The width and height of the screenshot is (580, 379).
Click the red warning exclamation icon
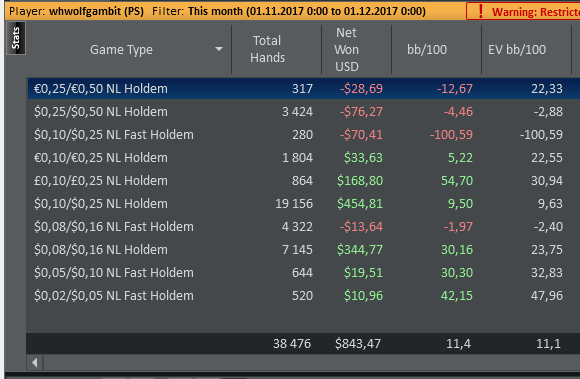coord(480,11)
